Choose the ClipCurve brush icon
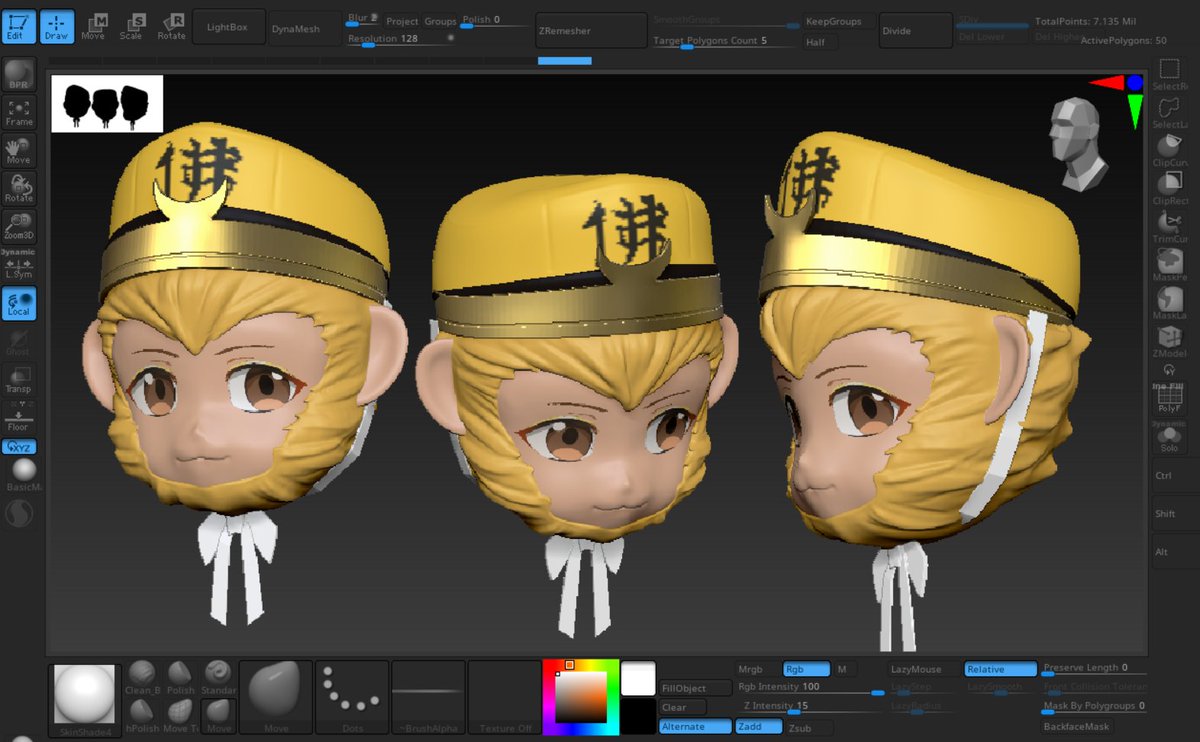 1168,151
